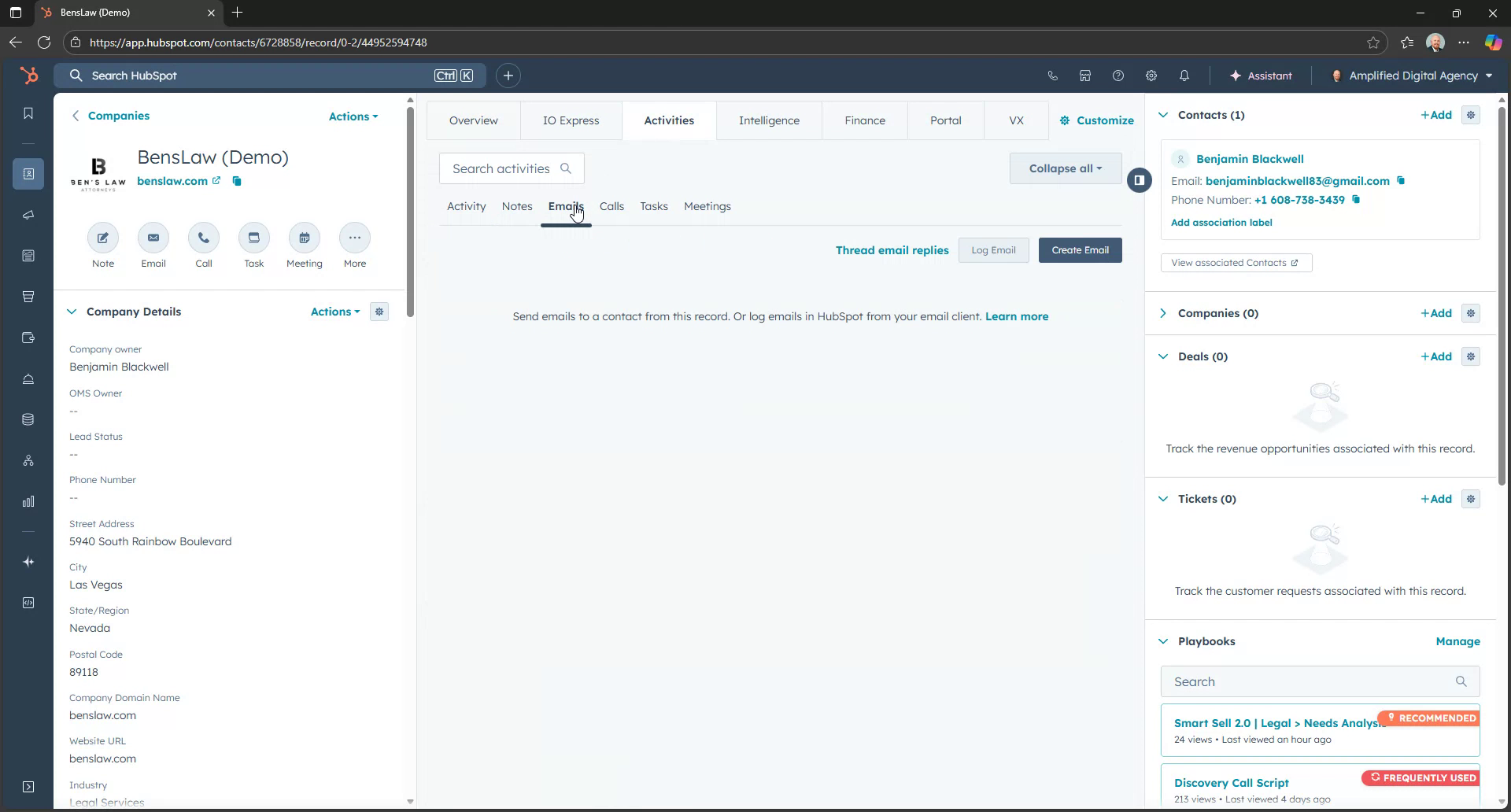Screen dimensions: 1511x812
Task: Click the Create Email button
Action: click(1079, 249)
